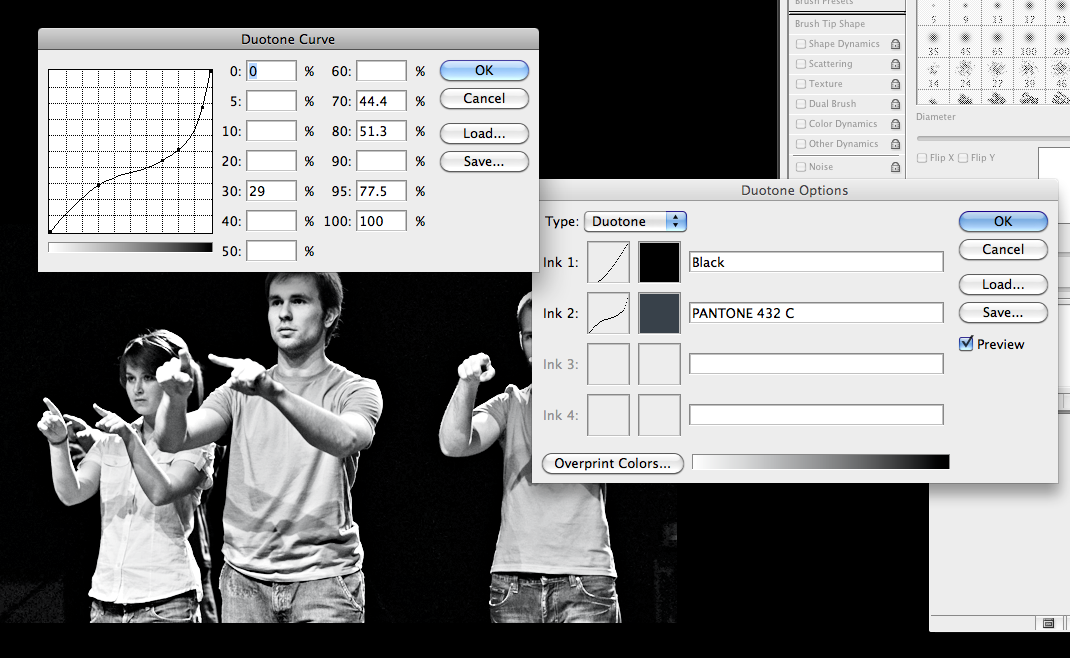Click the Ink 2 name field PANTONE 432 C
This screenshot has width=1070, height=658.
pos(816,313)
